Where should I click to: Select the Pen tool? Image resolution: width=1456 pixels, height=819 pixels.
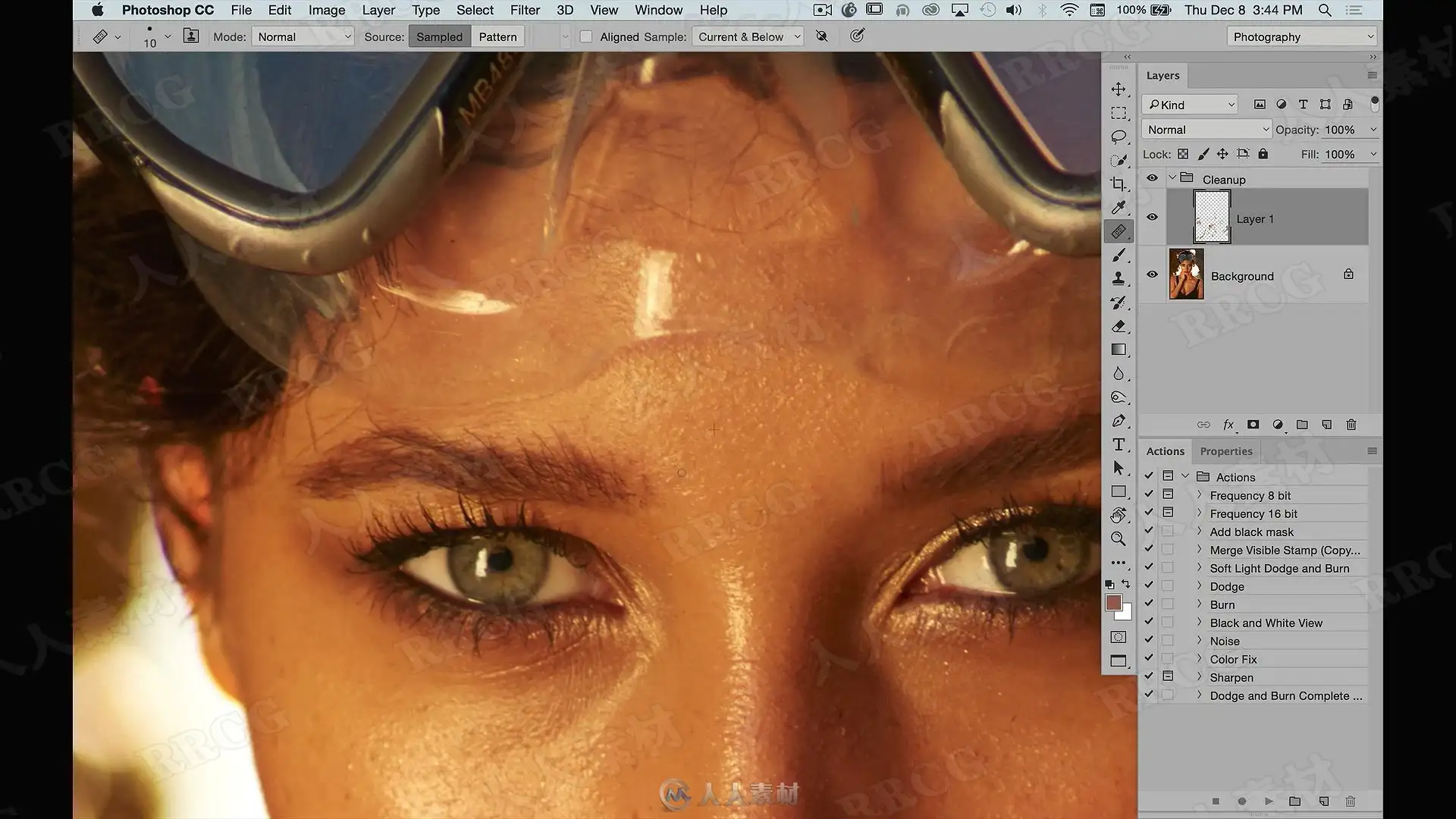click(1119, 421)
